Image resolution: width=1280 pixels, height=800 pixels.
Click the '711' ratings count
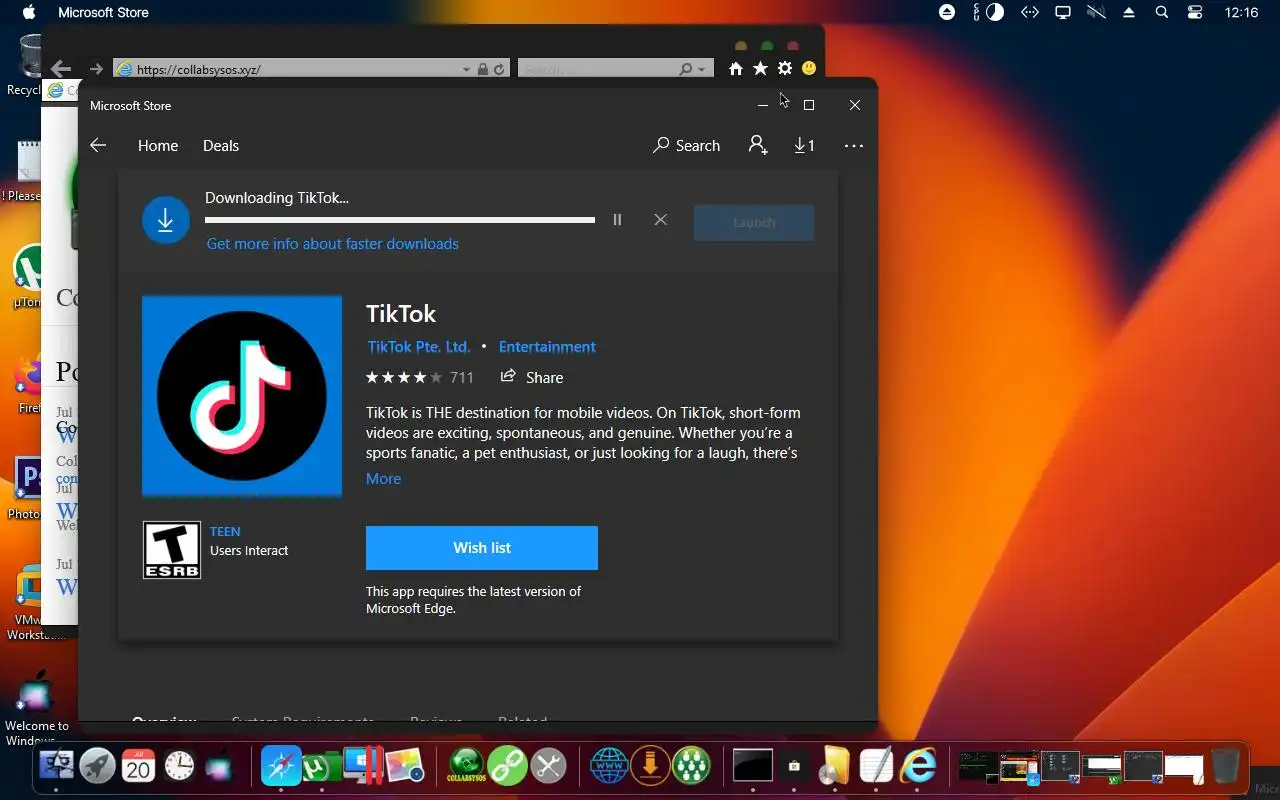462,377
